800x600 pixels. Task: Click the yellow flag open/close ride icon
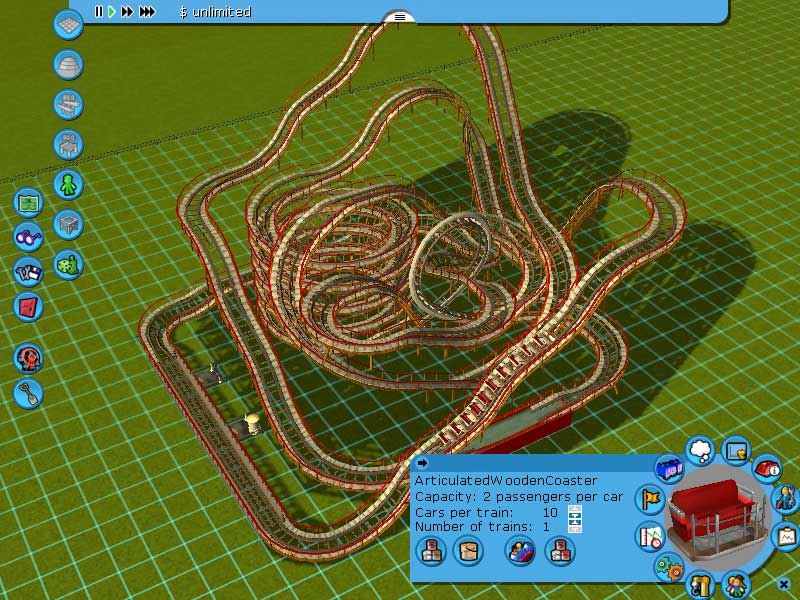point(650,498)
